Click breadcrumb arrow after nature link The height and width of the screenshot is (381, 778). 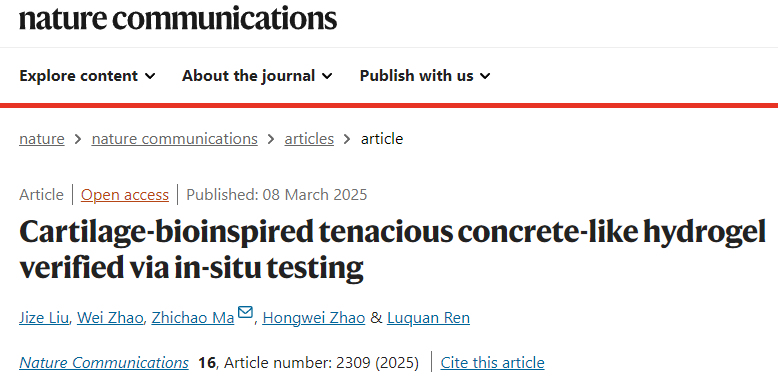point(78,139)
